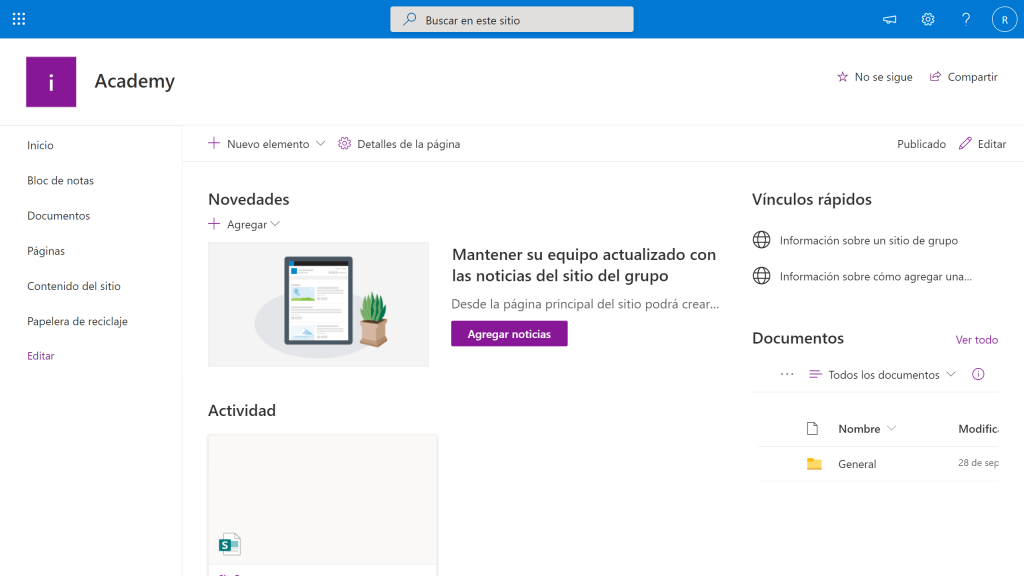Open the account menu with the R avatar
Screen dimensions: 1024x576
pyautogui.click(x=1004, y=18)
